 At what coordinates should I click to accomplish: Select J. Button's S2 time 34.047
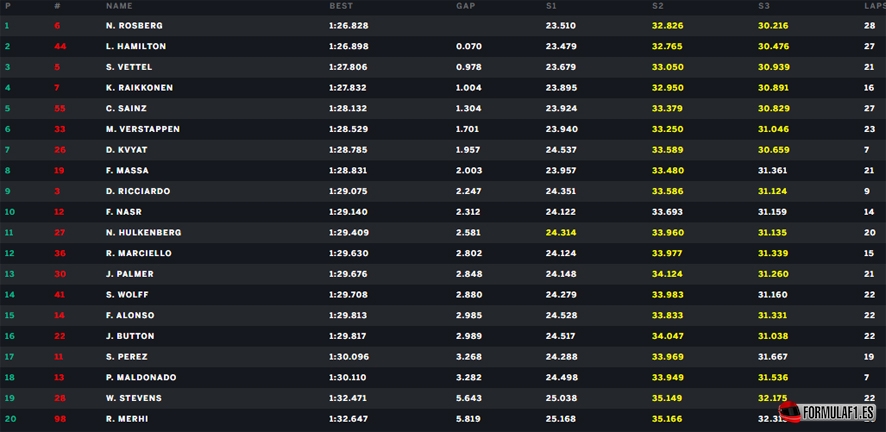[x=667, y=336]
